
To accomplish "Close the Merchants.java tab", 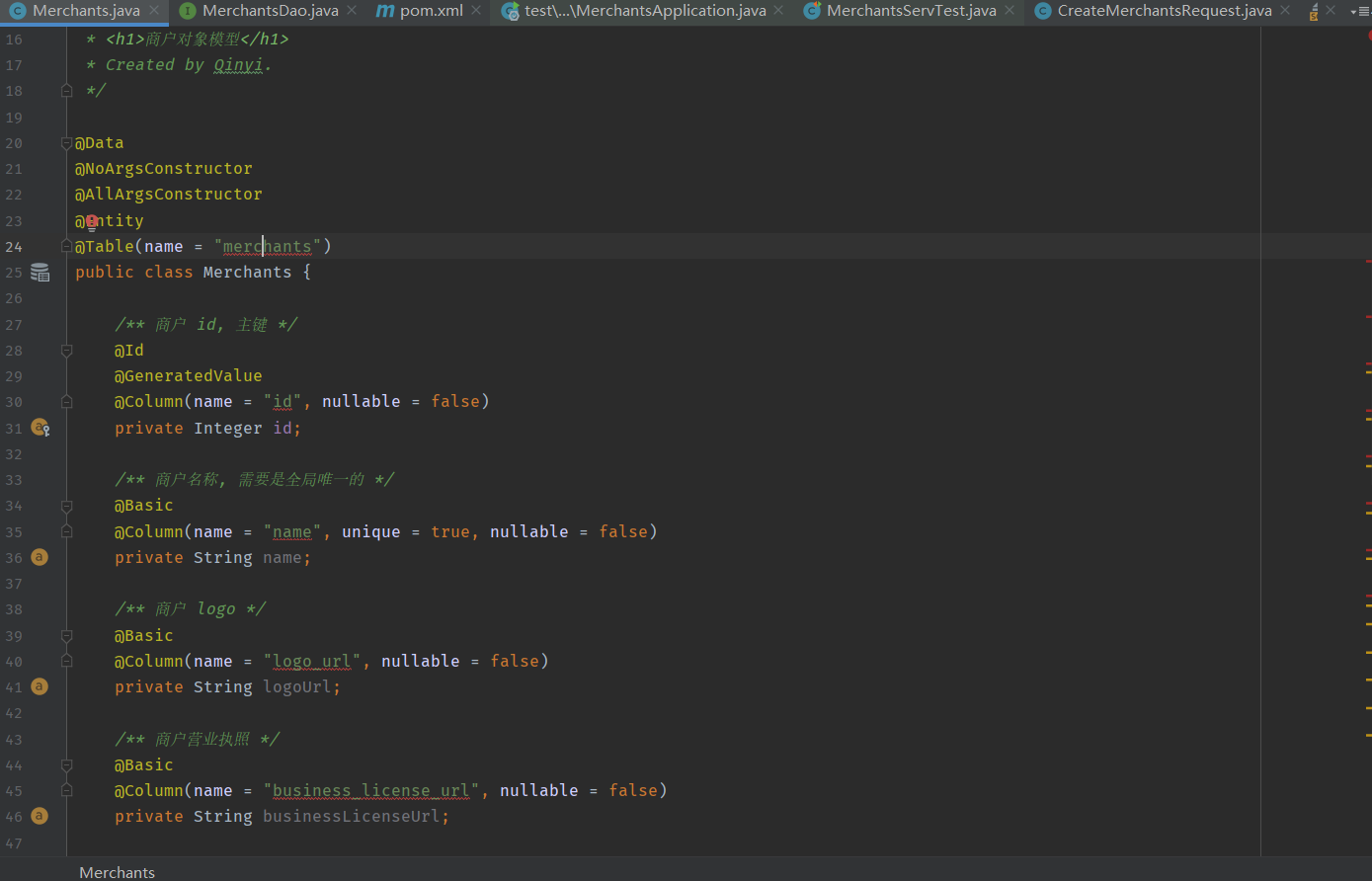I will click(x=154, y=11).
